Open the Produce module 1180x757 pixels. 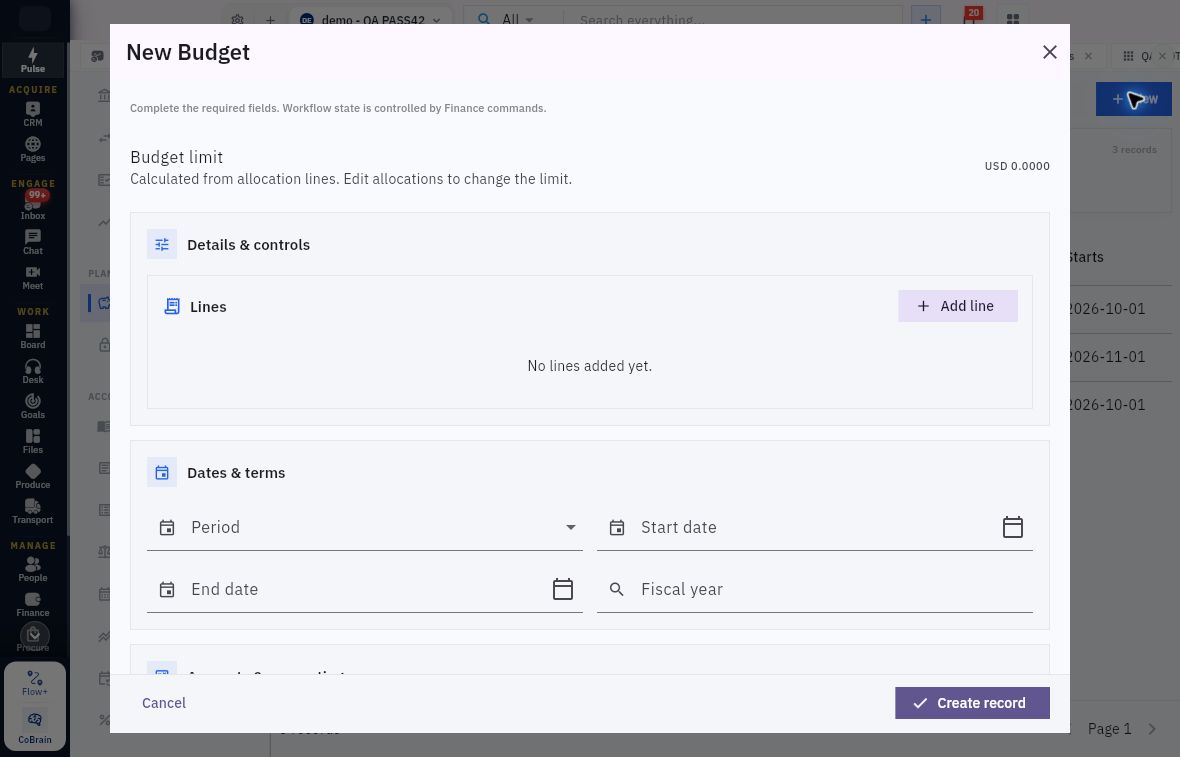click(x=32, y=476)
